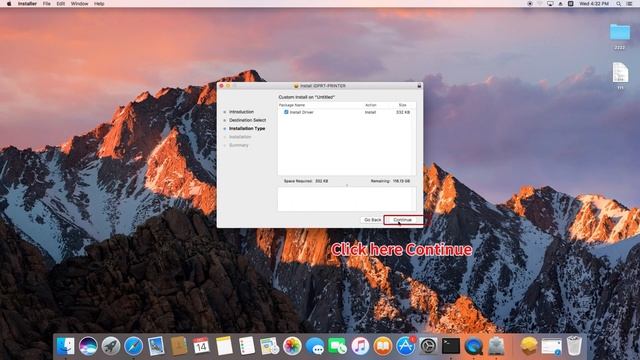
Task: Click the Wi-Fi icon in menu bar
Action: [x=540, y=4]
